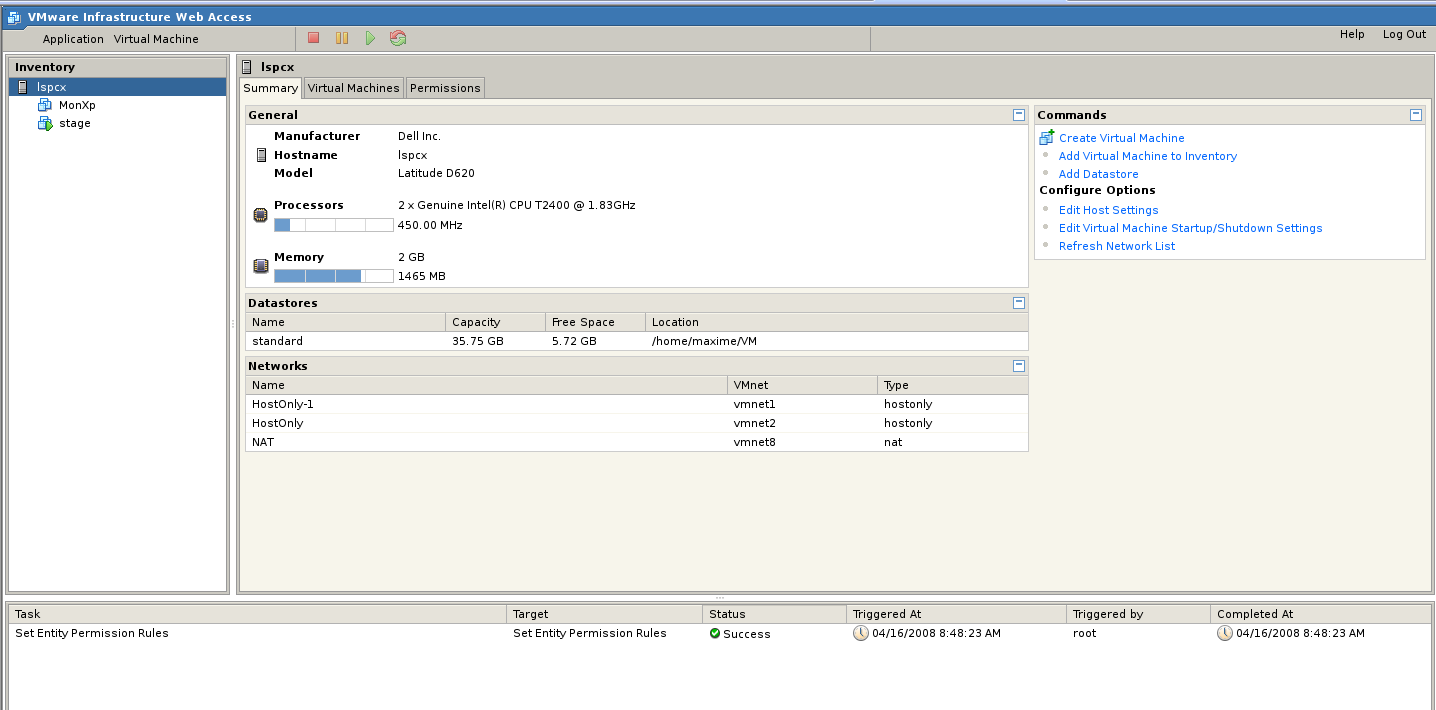Click the Add Datastore link

coord(1098,174)
